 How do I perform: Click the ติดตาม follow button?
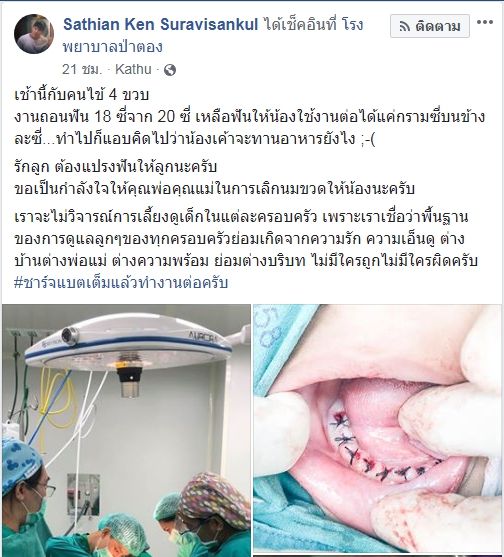(x=430, y=26)
